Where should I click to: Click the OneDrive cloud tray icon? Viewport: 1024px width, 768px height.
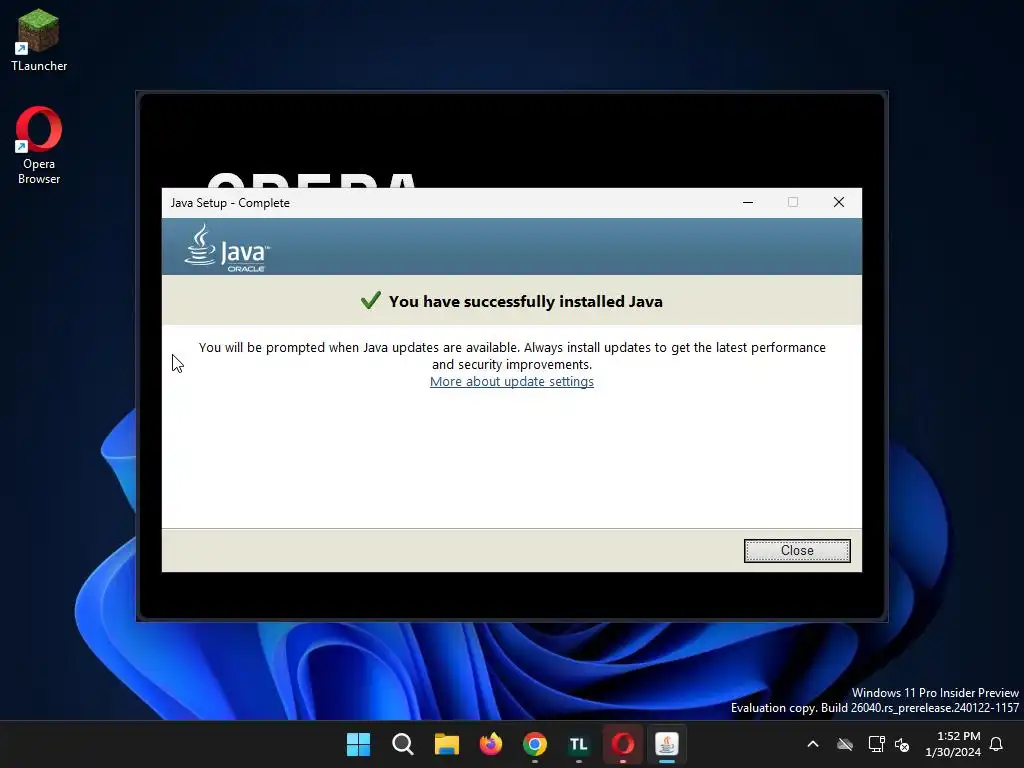(x=845, y=744)
